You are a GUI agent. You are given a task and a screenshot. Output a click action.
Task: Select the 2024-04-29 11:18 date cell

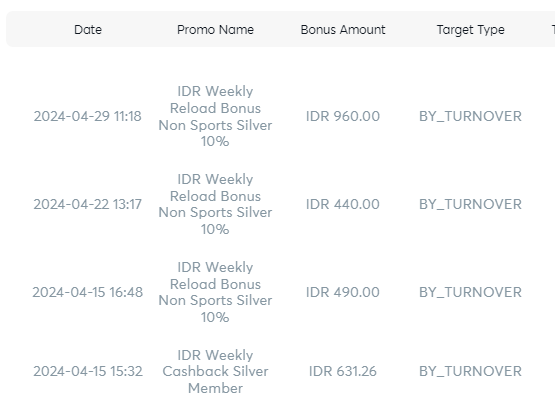87,116
